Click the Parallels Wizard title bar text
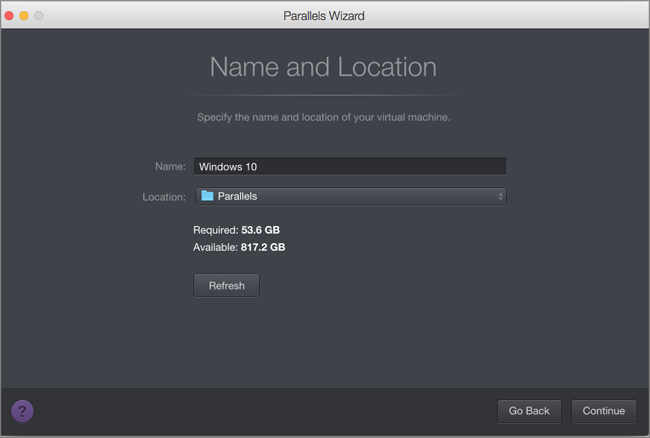The image size is (650, 438). coord(324,16)
